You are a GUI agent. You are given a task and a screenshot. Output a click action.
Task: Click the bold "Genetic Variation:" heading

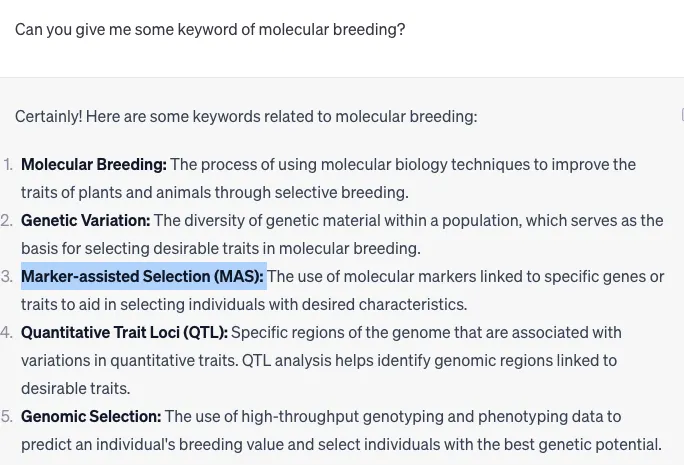pos(86,220)
